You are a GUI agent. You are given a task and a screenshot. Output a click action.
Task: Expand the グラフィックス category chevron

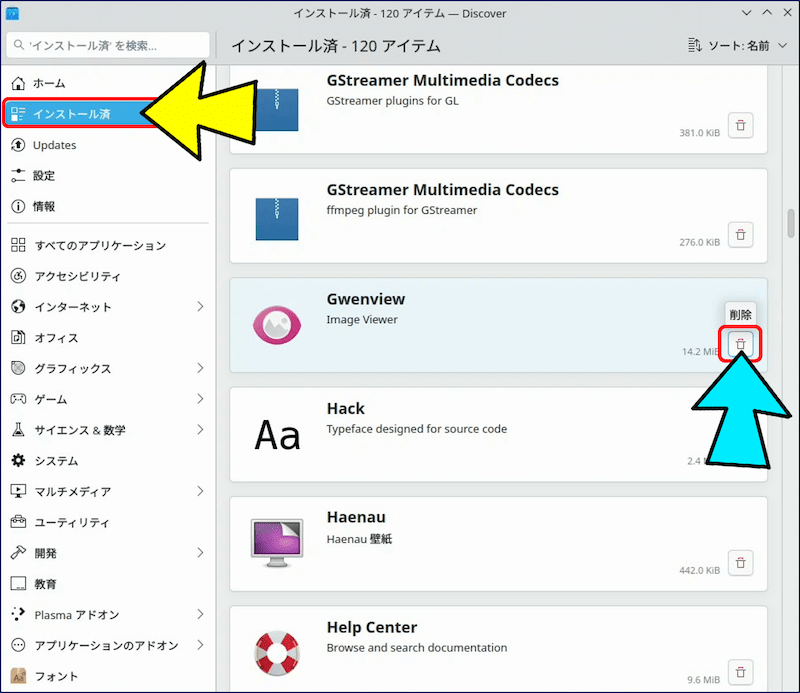pos(200,369)
